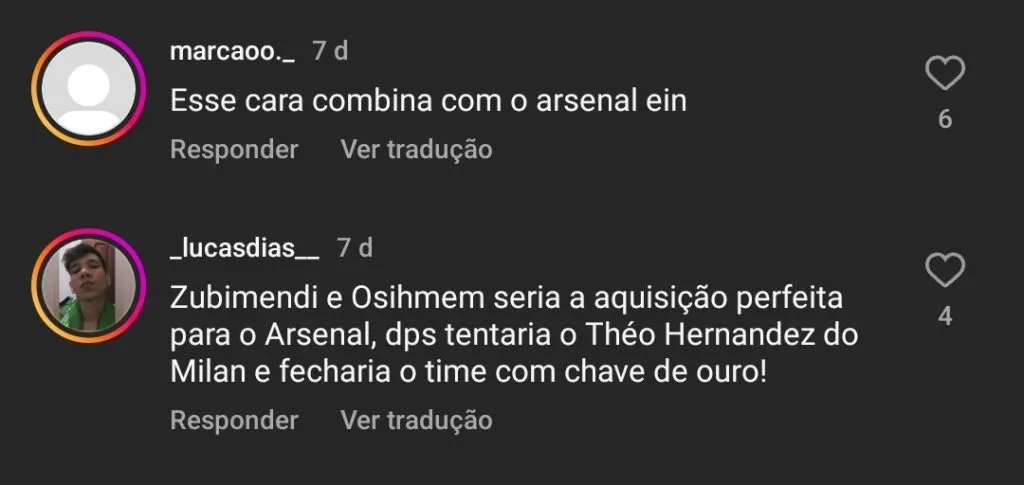Tap the heart on _lucasdias__ comment
The height and width of the screenshot is (485, 1024).
coord(944,271)
